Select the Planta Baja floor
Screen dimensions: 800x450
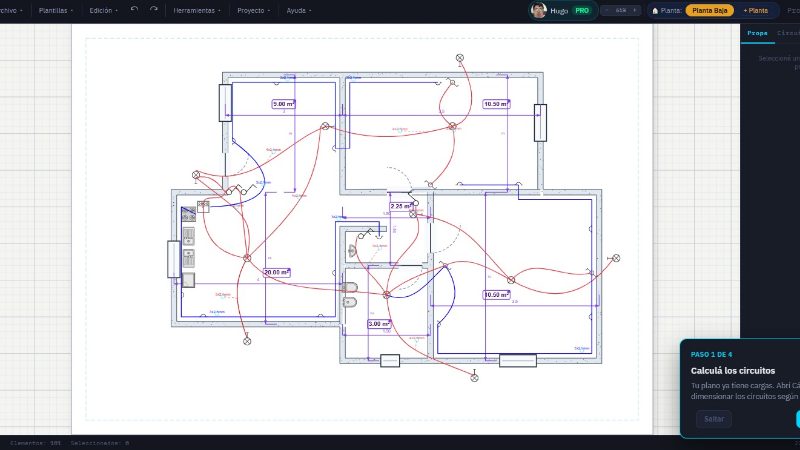[710, 10]
